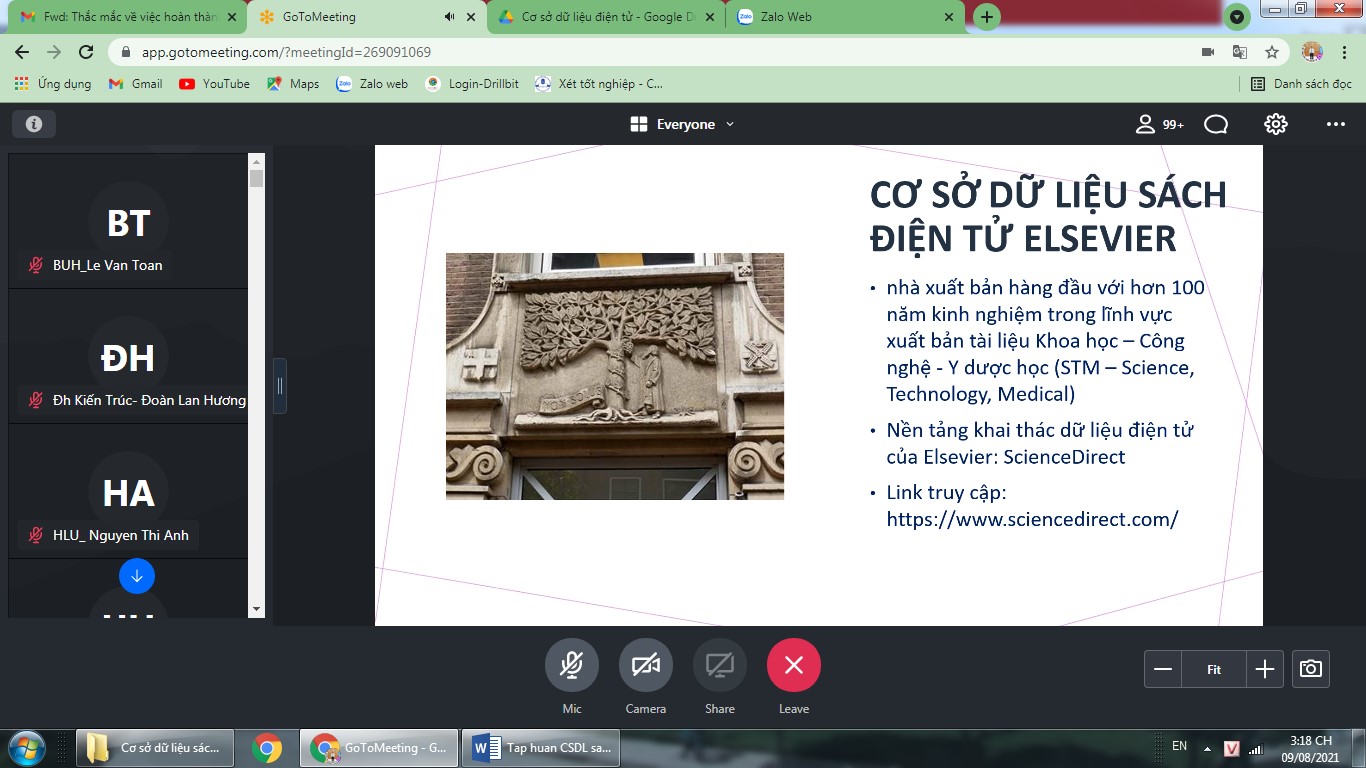This screenshot has width=1366, height=768.
Task: Unmute the microphone with Mic button
Action: 572,665
